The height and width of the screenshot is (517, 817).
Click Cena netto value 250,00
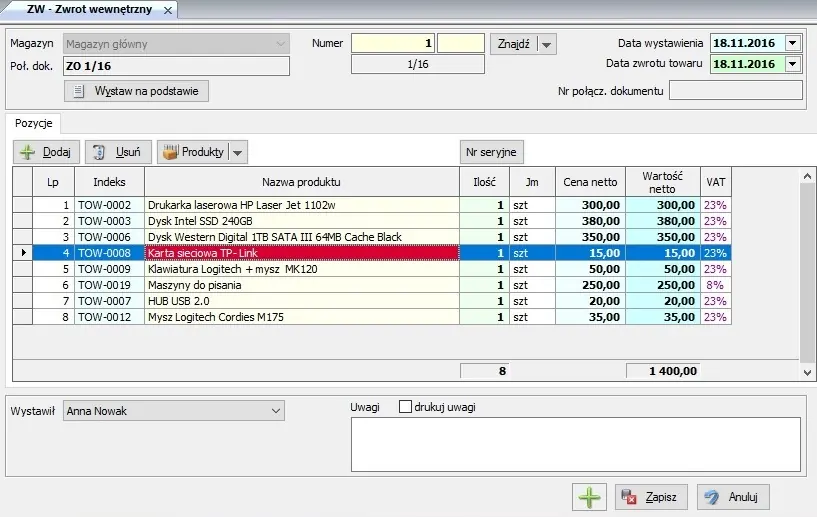tap(590, 285)
